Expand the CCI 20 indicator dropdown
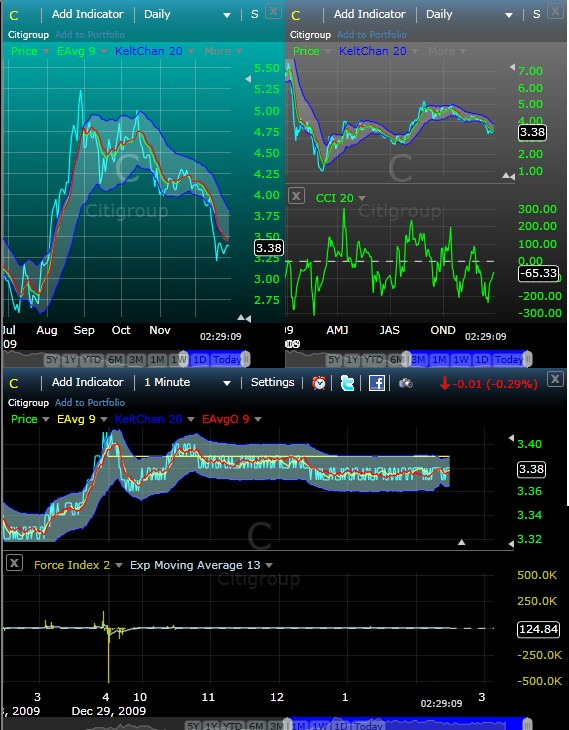569x730 pixels. [362, 198]
